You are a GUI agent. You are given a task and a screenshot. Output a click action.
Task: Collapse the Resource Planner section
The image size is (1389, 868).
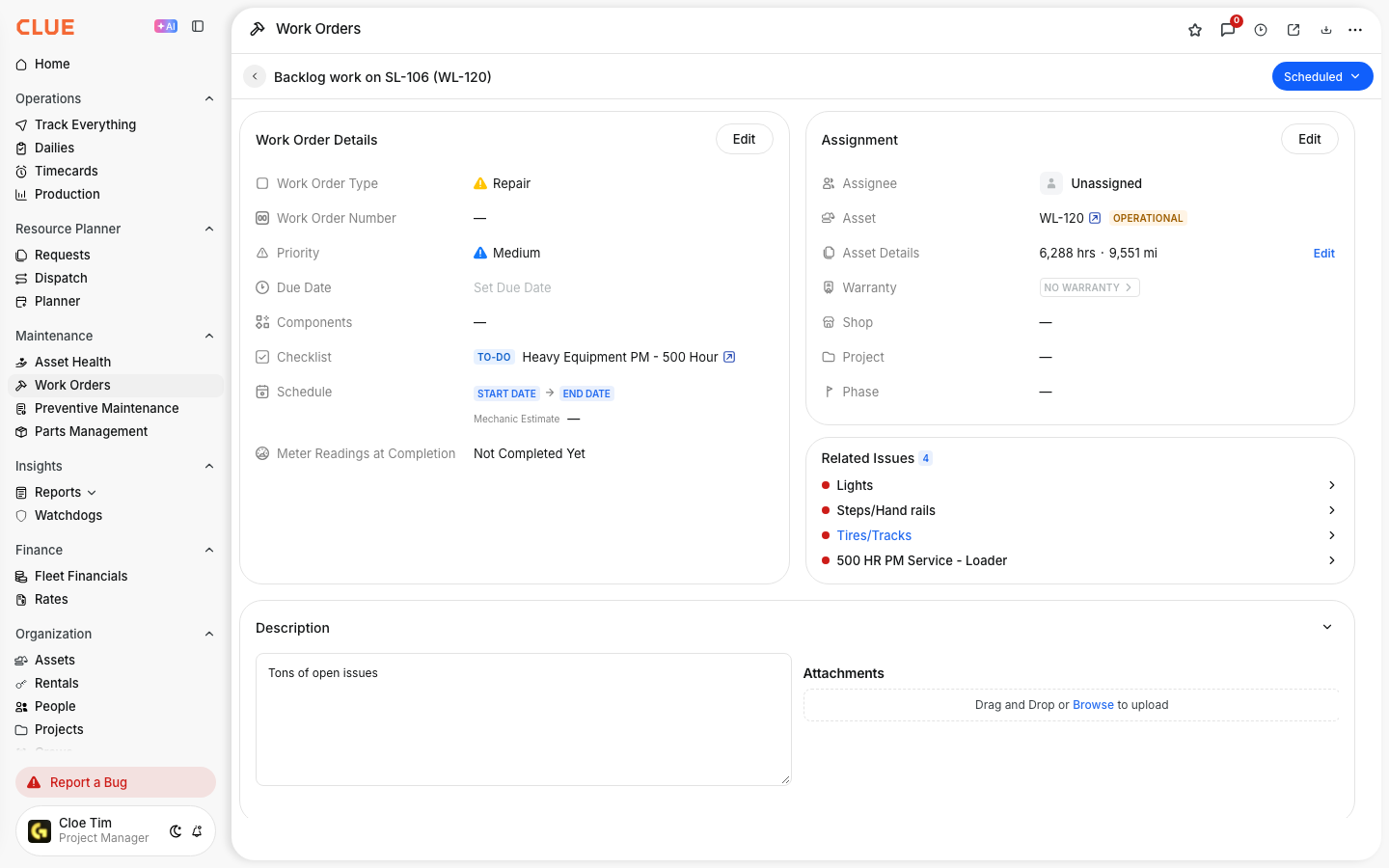[209, 229]
